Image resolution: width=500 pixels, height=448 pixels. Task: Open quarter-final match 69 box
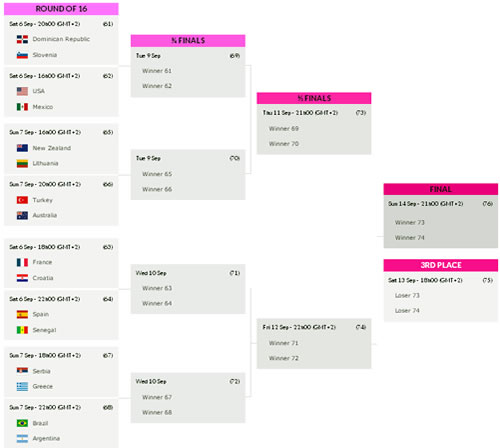[x=188, y=72]
